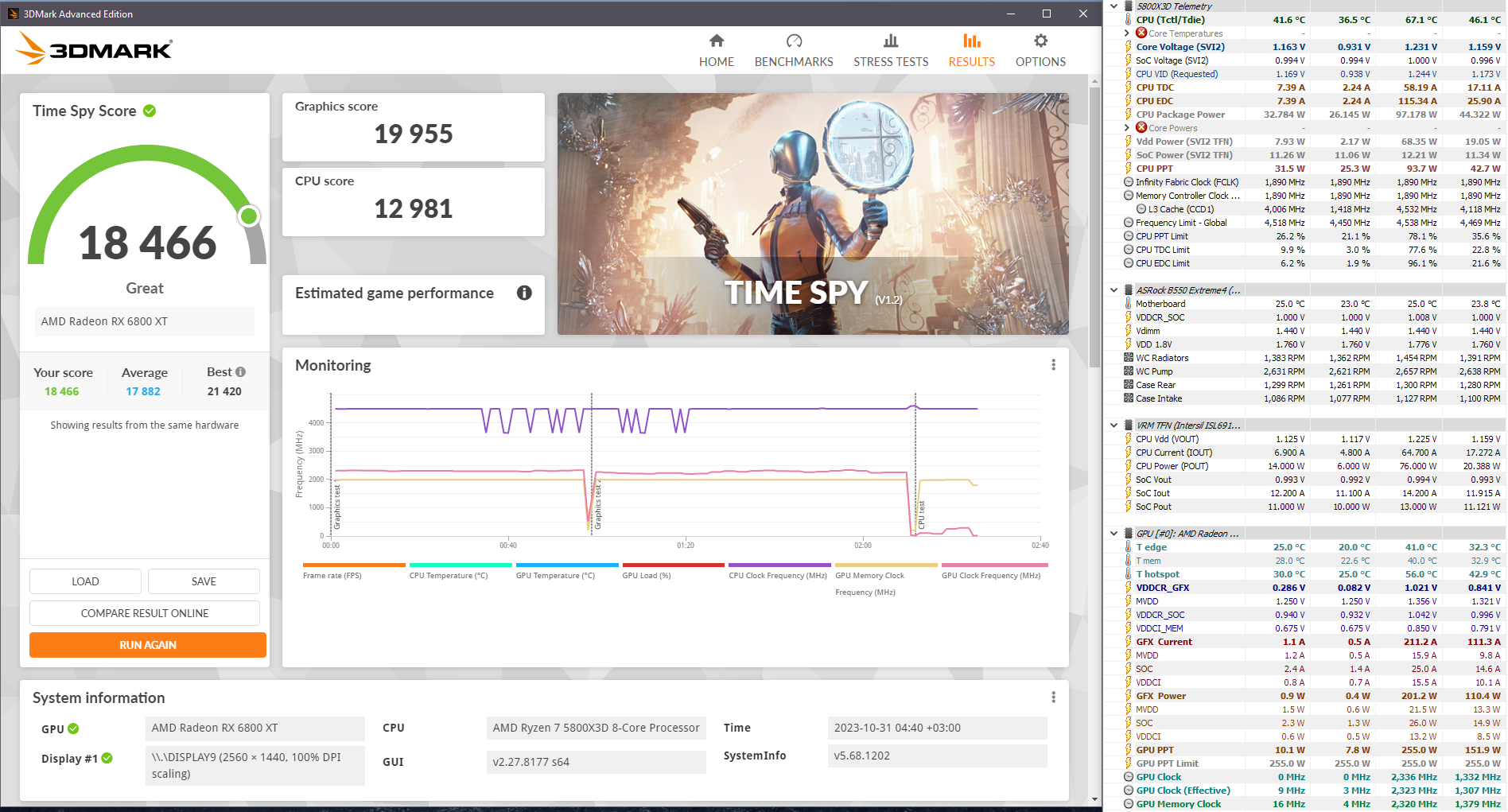This screenshot has height=812, width=1508.
Task: Open the Estimated game performance info icon
Action: [x=524, y=293]
